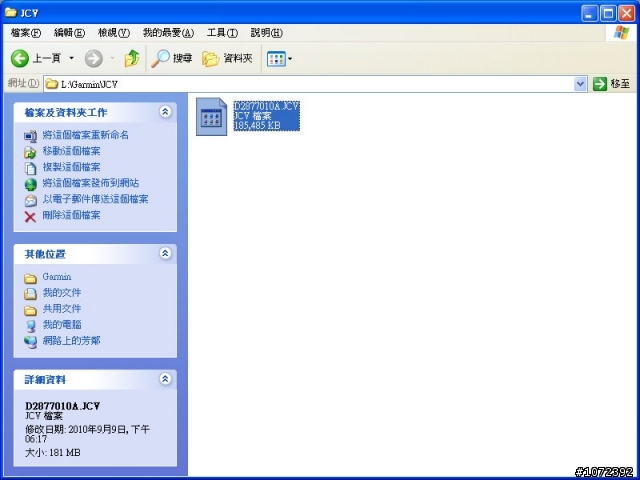The width and height of the screenshot is (640, 480).
Task: Open the 工具(T) menu
Action: click(x=222, y=33)
